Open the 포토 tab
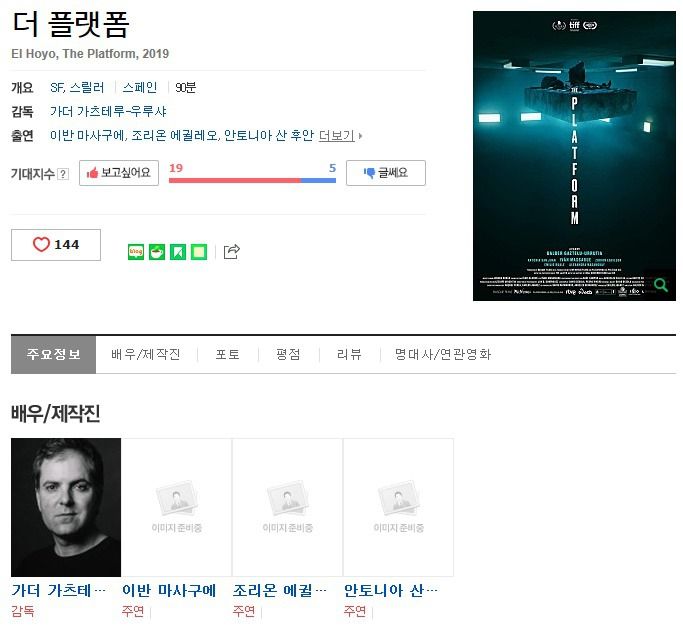The width and height of the screenshot is (683, 627). (227, 354)
